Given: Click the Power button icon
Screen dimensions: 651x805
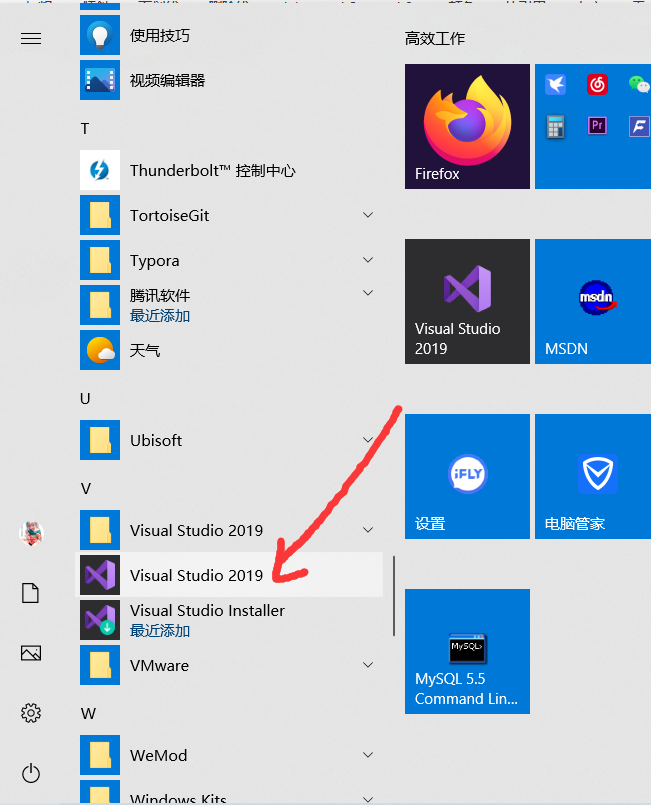Looking at the screenshot, I should [x=31, y=773].
